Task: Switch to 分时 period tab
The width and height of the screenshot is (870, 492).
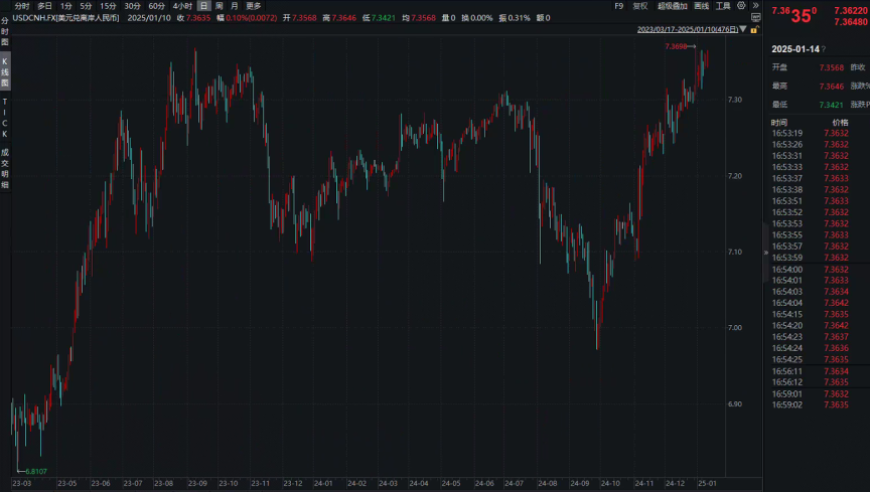Action: point(22,6)
